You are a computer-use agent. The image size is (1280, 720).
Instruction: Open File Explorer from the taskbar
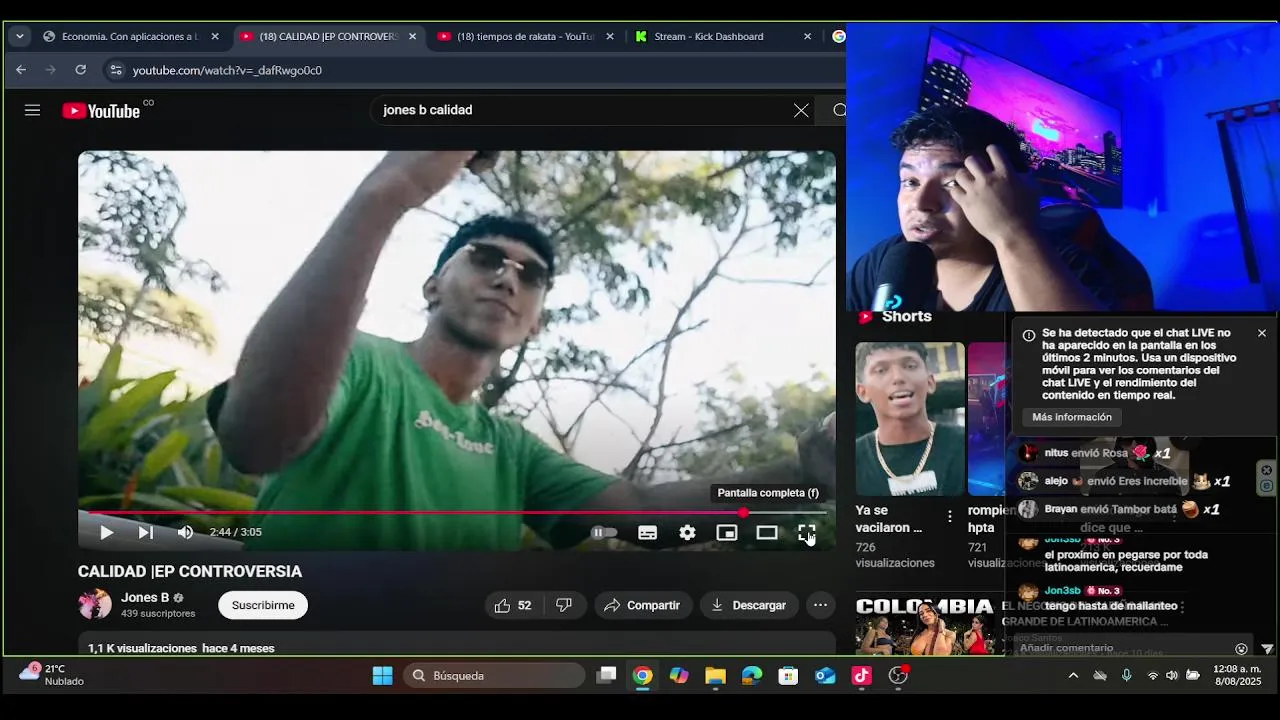pos(715,676)
